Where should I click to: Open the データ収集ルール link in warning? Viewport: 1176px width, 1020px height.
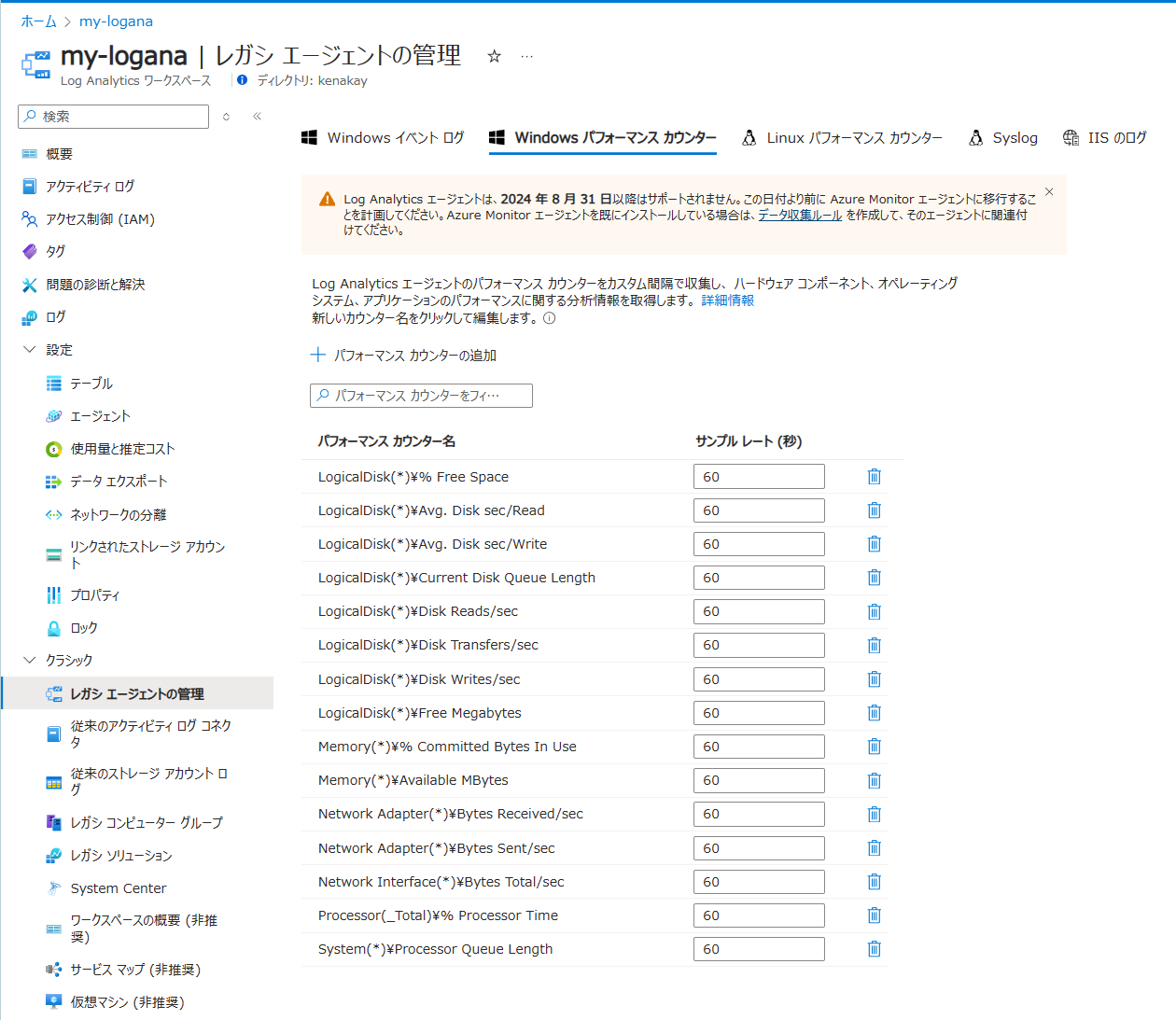pyautogui.click(x=800, y=215)
